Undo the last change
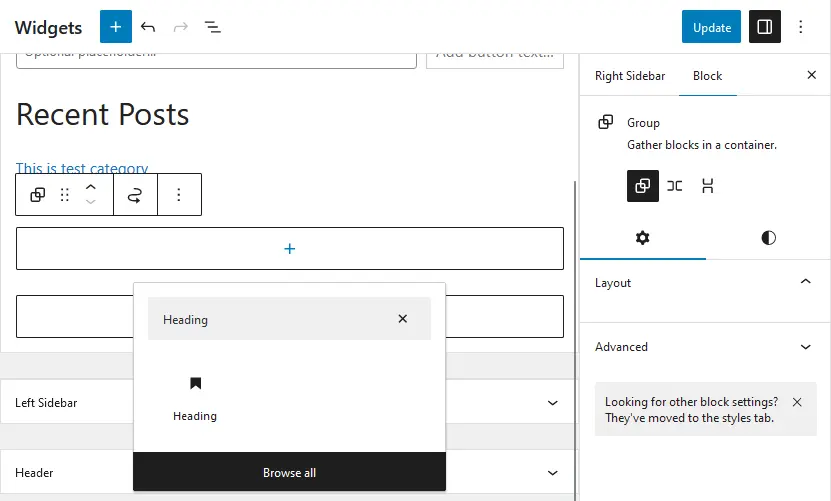The height and width of the screenshot is (501, 831). coord(148,27)
